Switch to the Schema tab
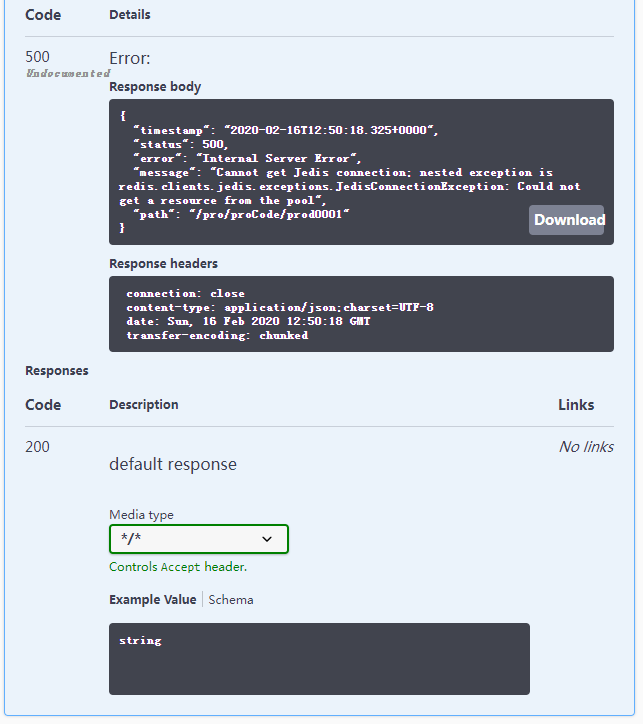 231,600
